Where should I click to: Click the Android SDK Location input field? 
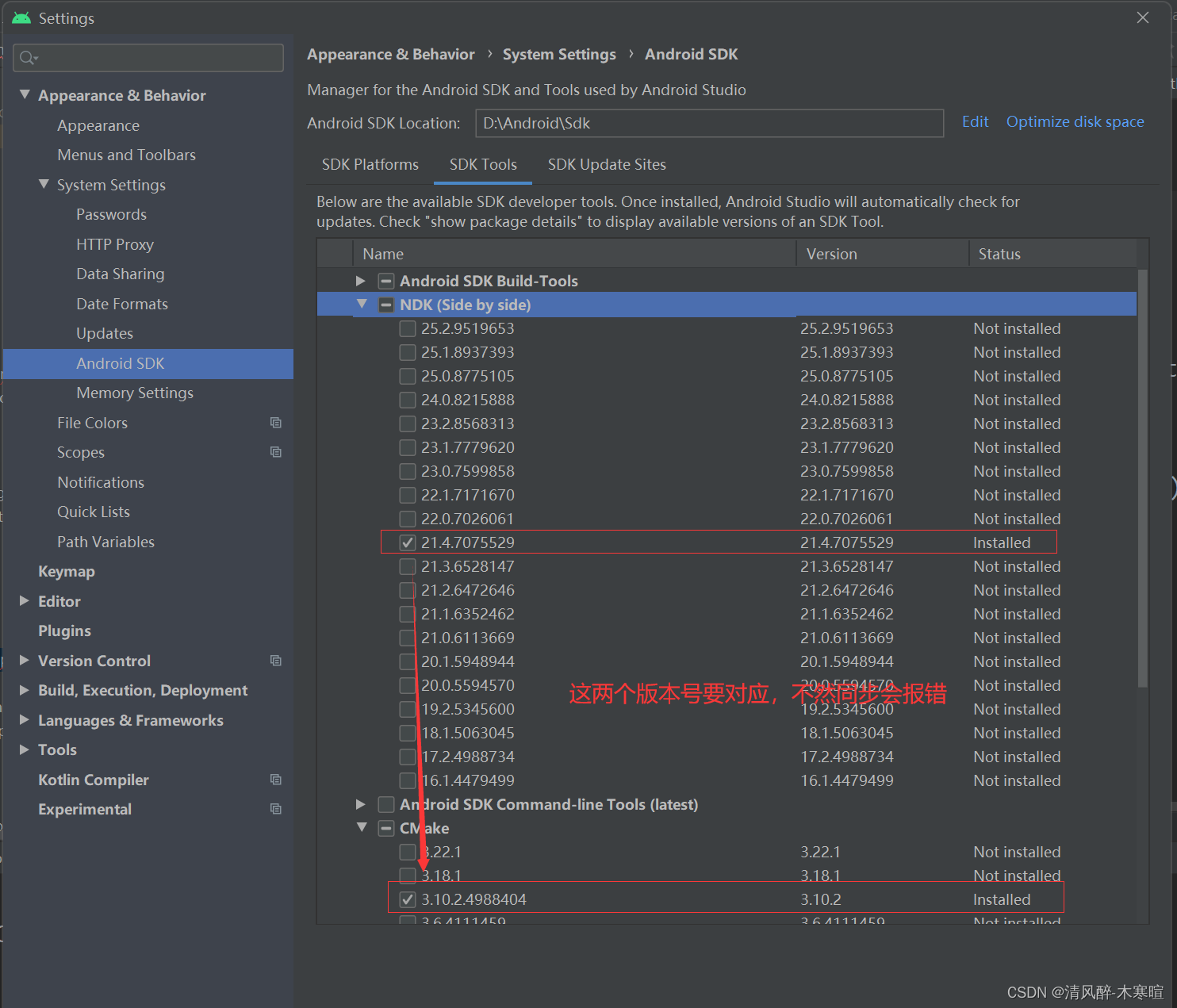[x=709, y=123]
